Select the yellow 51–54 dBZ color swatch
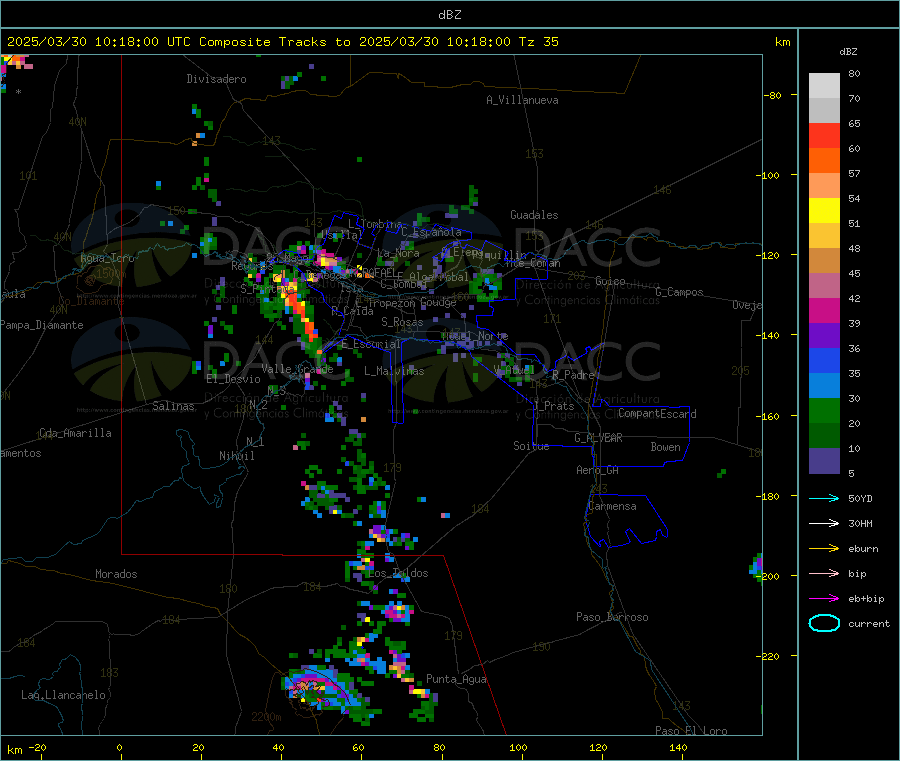The height and width of the screenshot is (761, 900). coord(824,211)
